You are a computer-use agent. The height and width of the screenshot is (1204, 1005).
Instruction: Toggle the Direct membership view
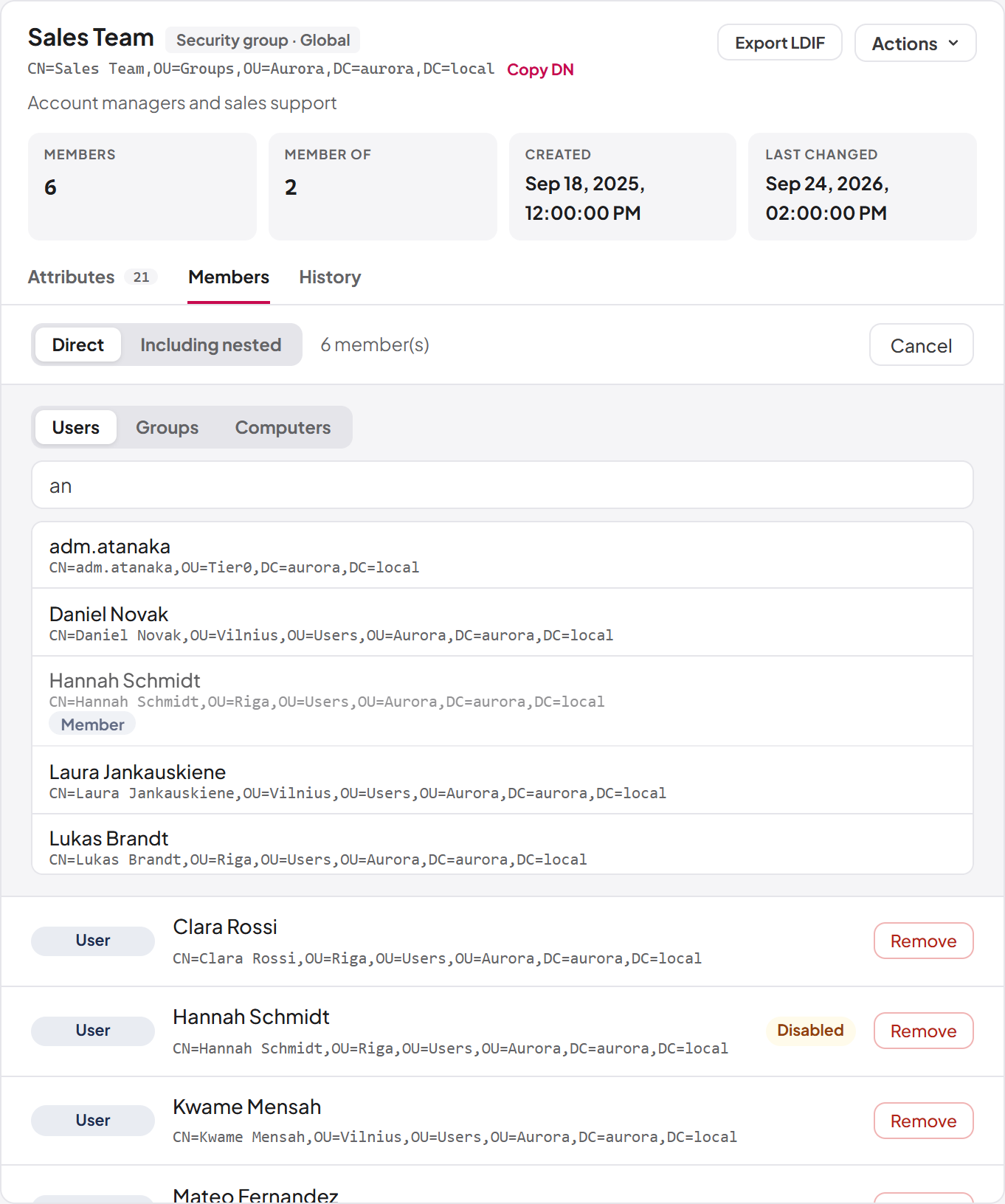click(78, 345)
